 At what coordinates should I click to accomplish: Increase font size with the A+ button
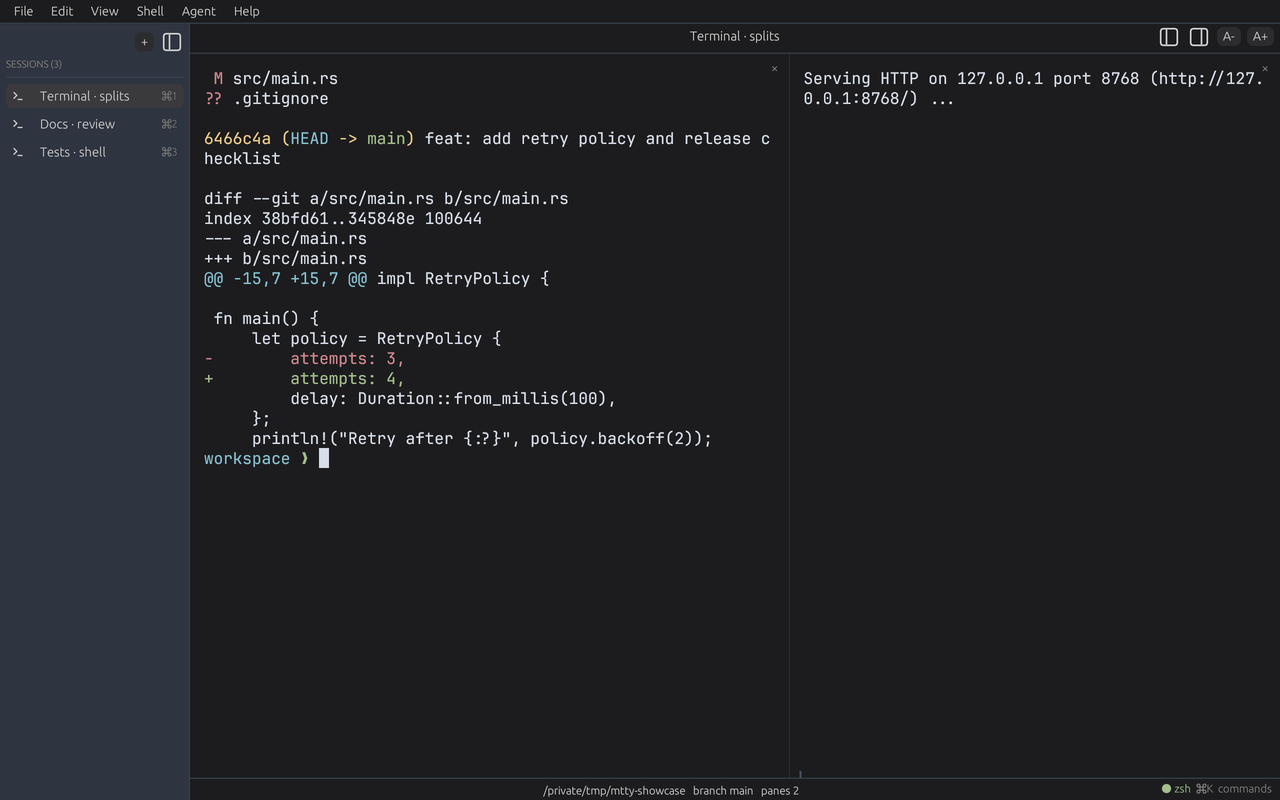point(1260,37)
